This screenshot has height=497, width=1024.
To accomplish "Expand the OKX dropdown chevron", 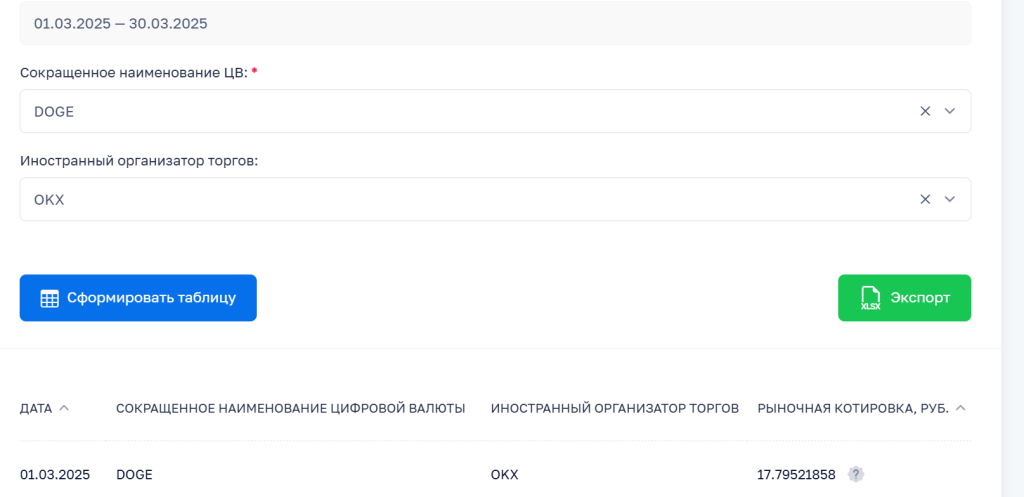I will point(950,200).
